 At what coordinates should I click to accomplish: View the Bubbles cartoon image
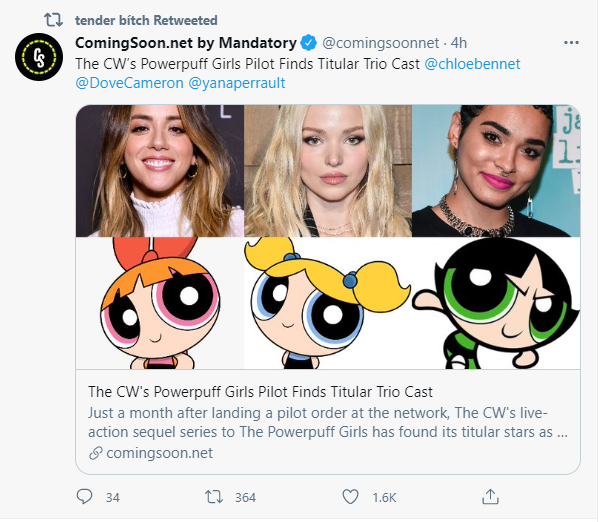click(x=327, y=303)
